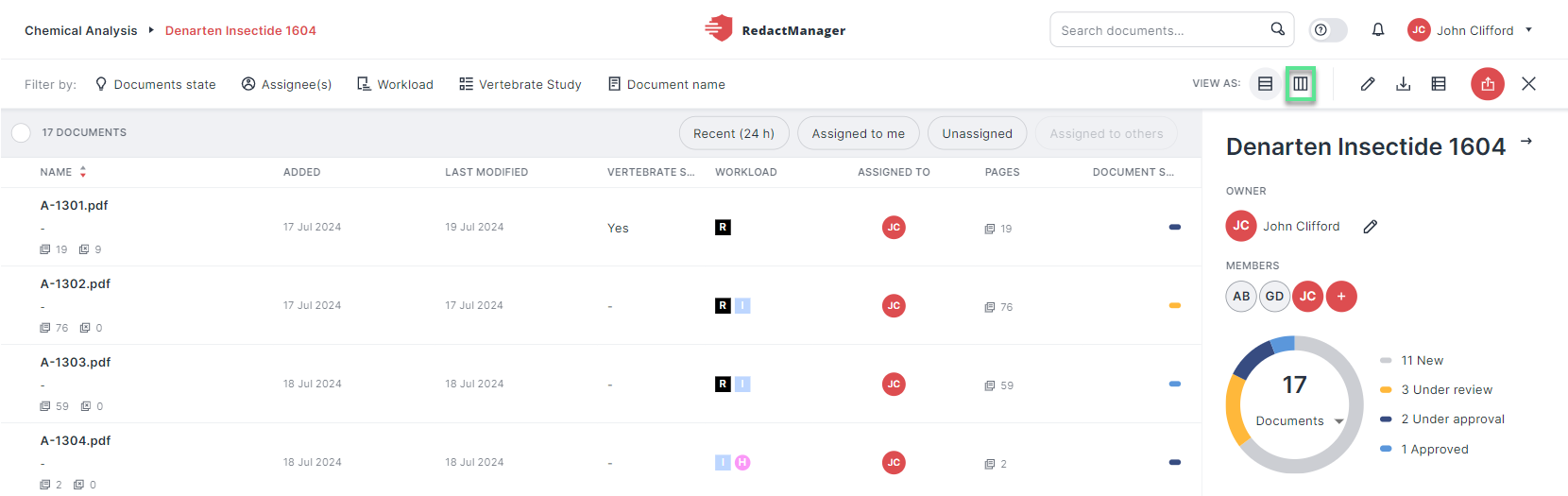Open Document name filter
This screenshot has height=496, width=1568.
click(667, 84)
